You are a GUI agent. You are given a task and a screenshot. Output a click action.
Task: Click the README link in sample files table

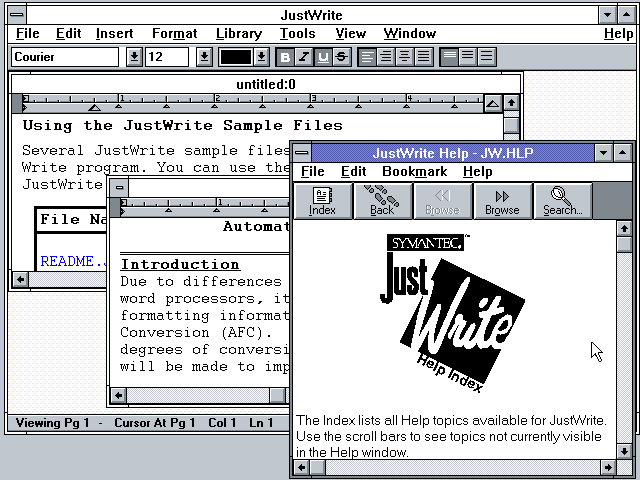(73, 261)
